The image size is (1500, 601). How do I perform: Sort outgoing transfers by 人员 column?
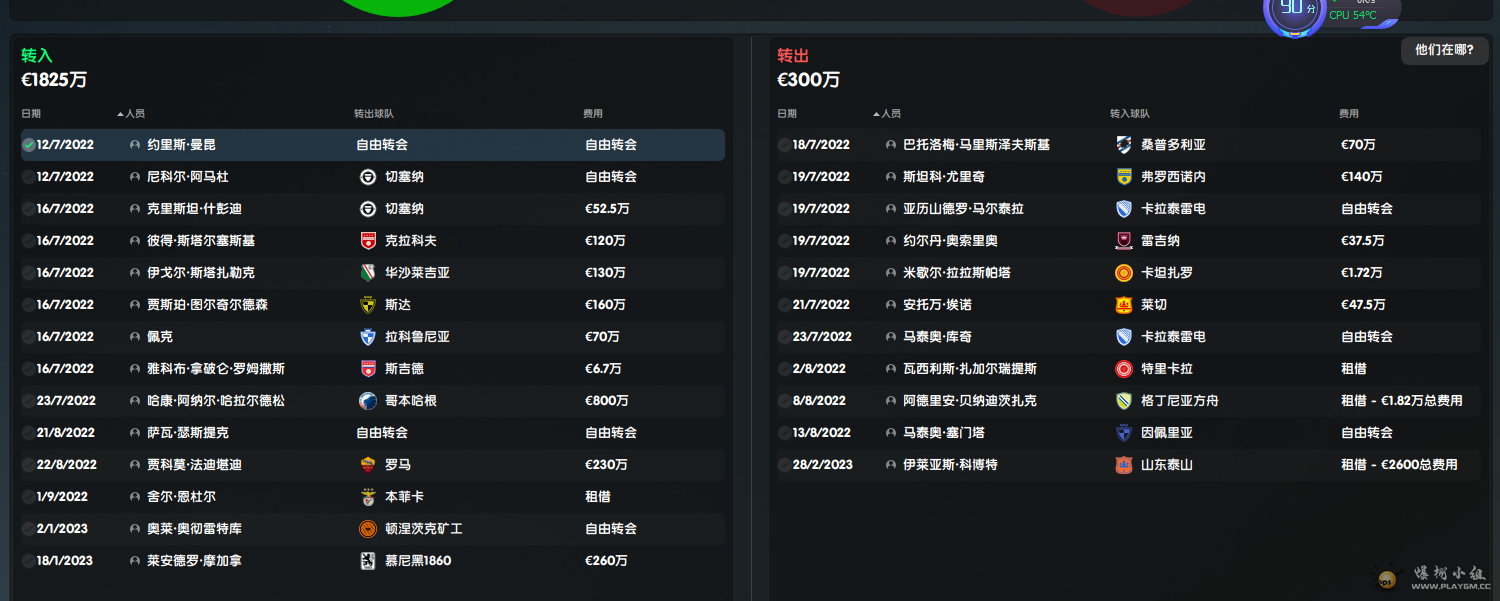point(891,114)
